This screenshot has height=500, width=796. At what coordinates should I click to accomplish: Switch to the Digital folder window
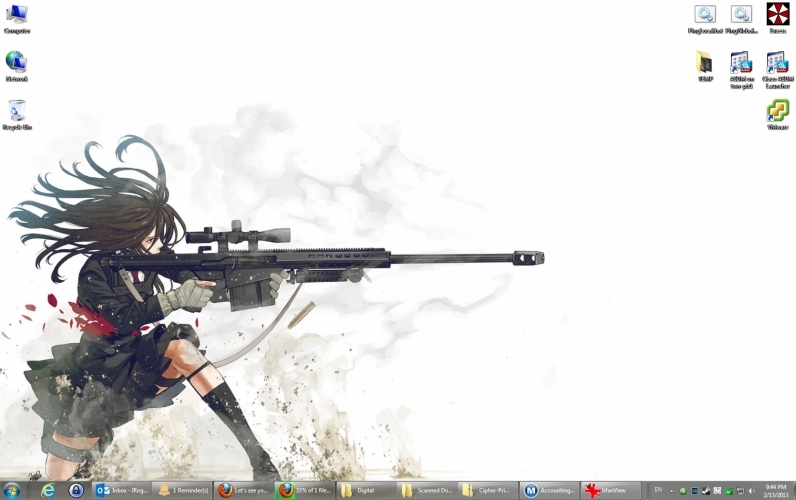click(x=366, y=490)
